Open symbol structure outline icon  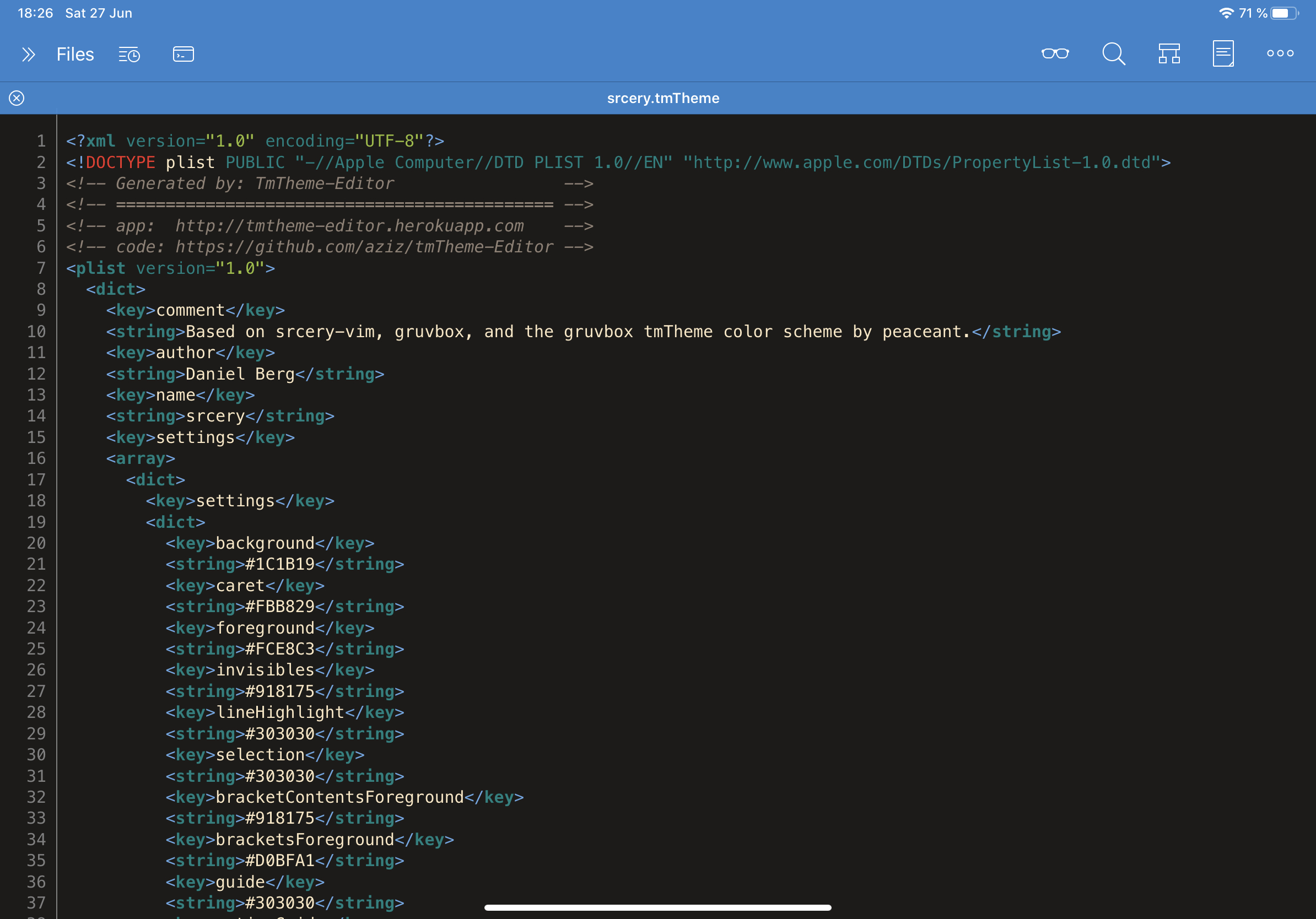coord(1169,54)
